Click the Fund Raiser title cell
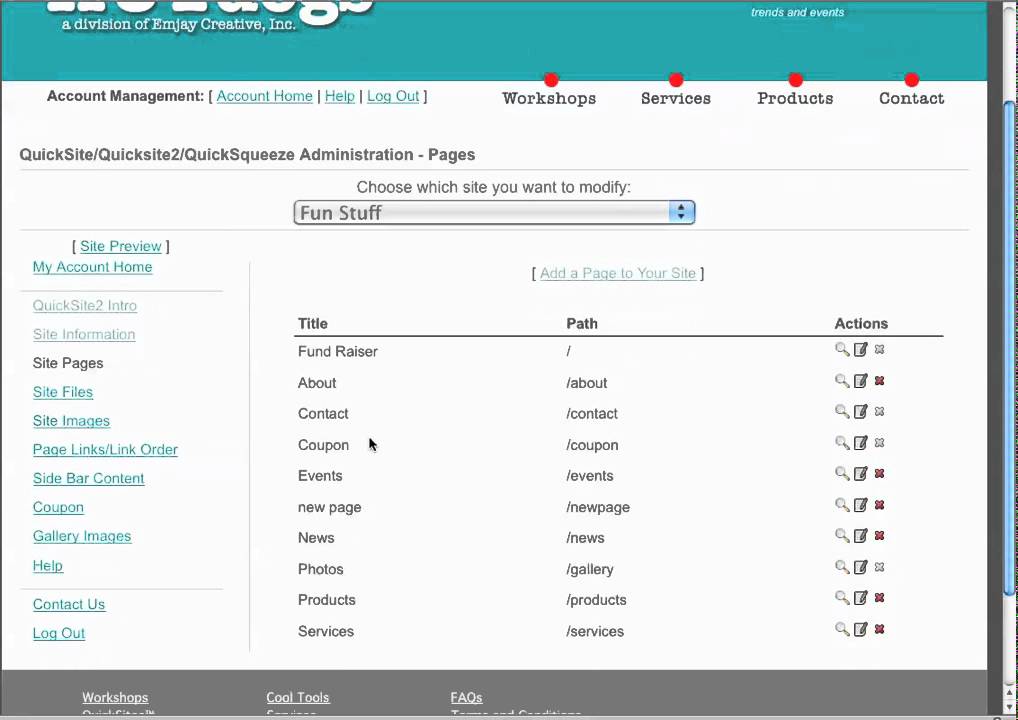 (338, 351)
